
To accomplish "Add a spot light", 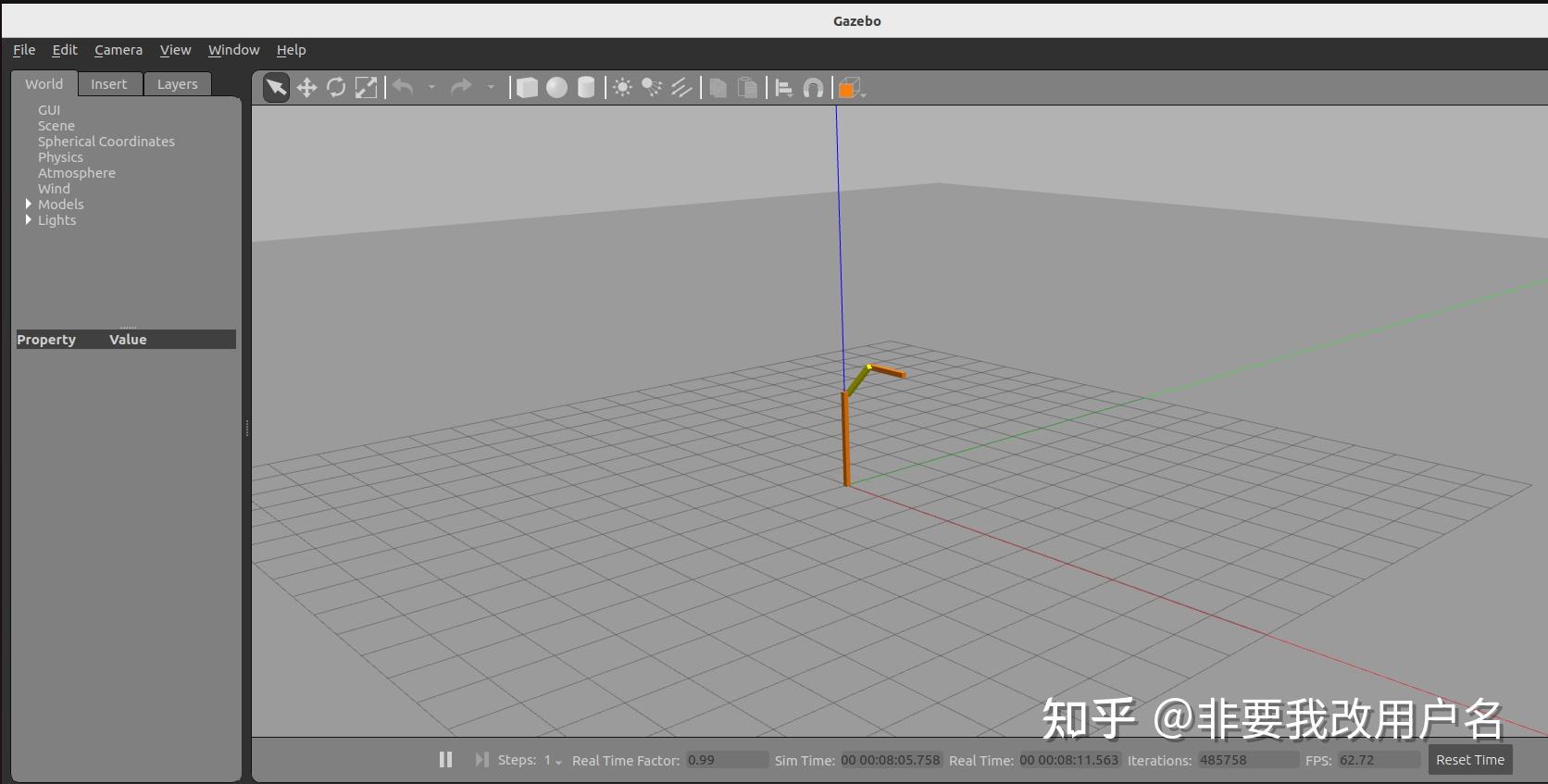I will pyautogui.click(x=652, y=88).
